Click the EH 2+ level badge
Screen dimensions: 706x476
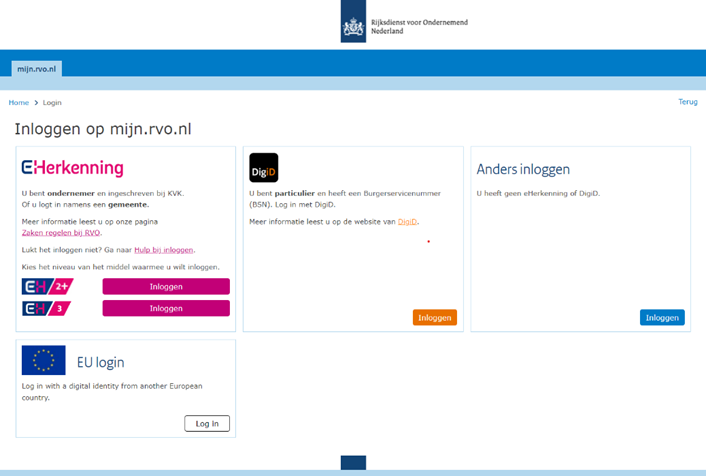pyautogui.click(x=48, y=286)
